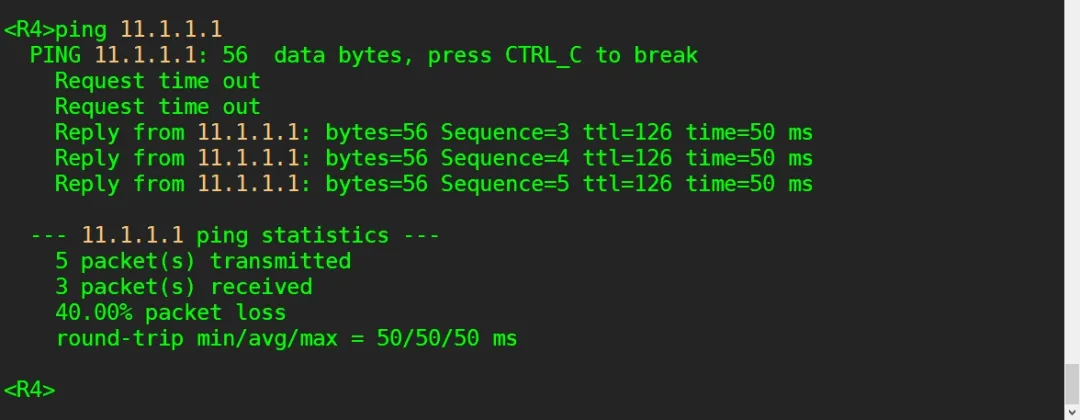
Task: Click the scrollbar down arrow
Action: 1071,411
